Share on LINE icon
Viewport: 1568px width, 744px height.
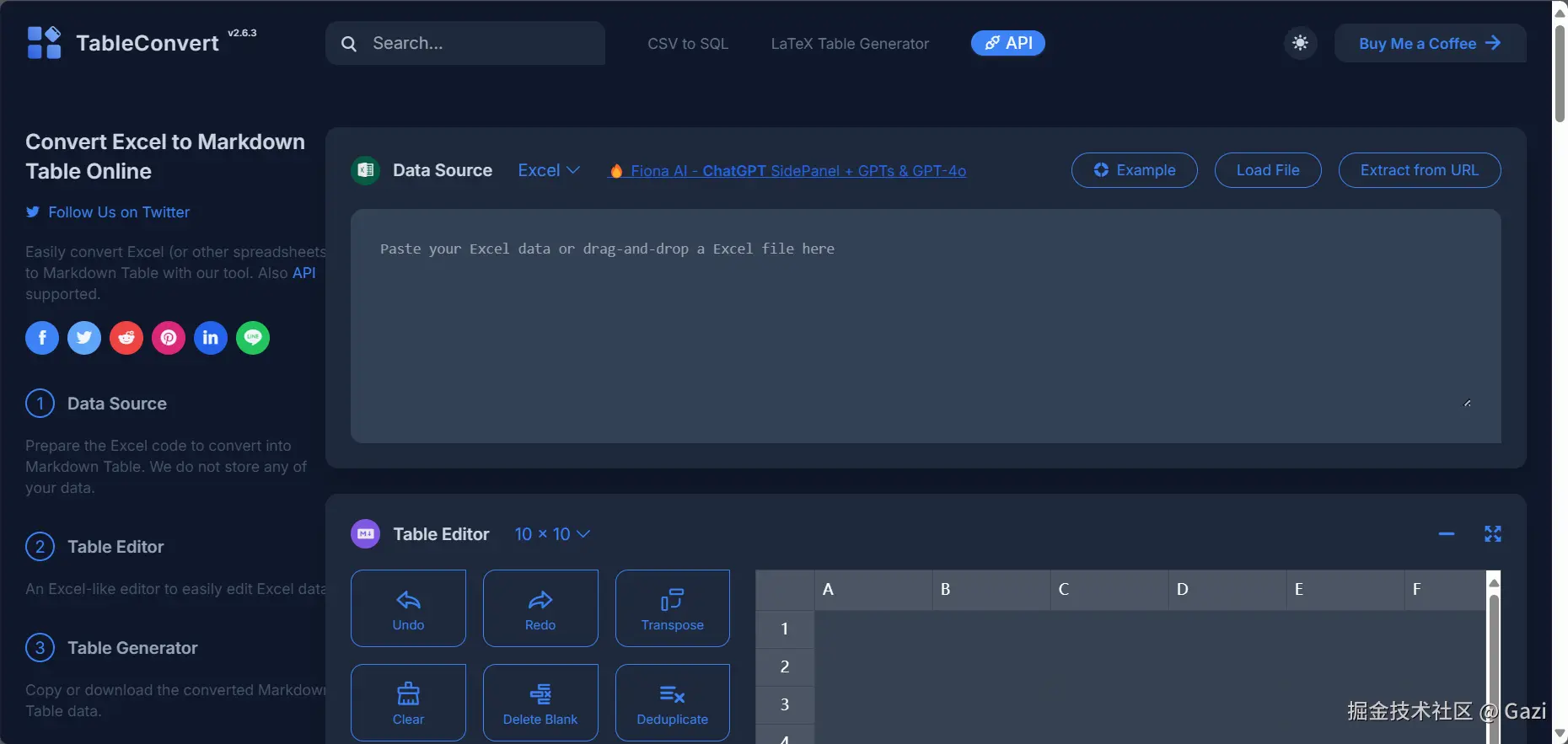[x=253, y=338]
